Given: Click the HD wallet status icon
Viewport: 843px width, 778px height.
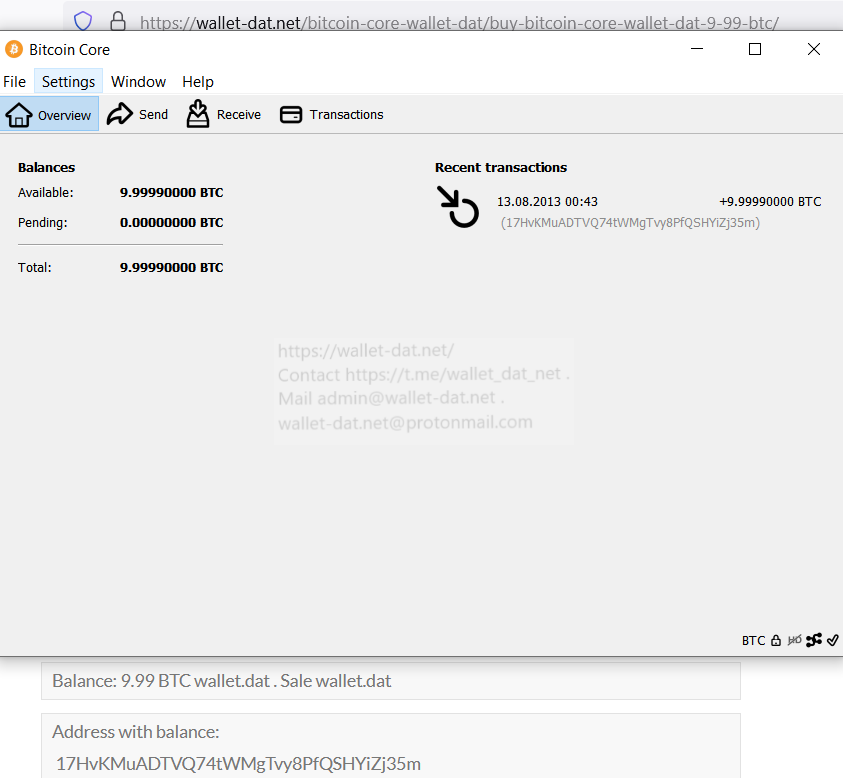Looking at the screenshot, I should coord(795,640).
